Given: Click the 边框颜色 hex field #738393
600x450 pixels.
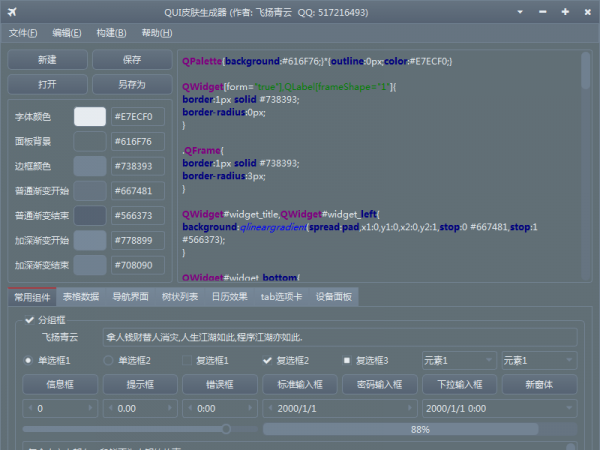Looking at the screenshot, I should click(137, 166).
